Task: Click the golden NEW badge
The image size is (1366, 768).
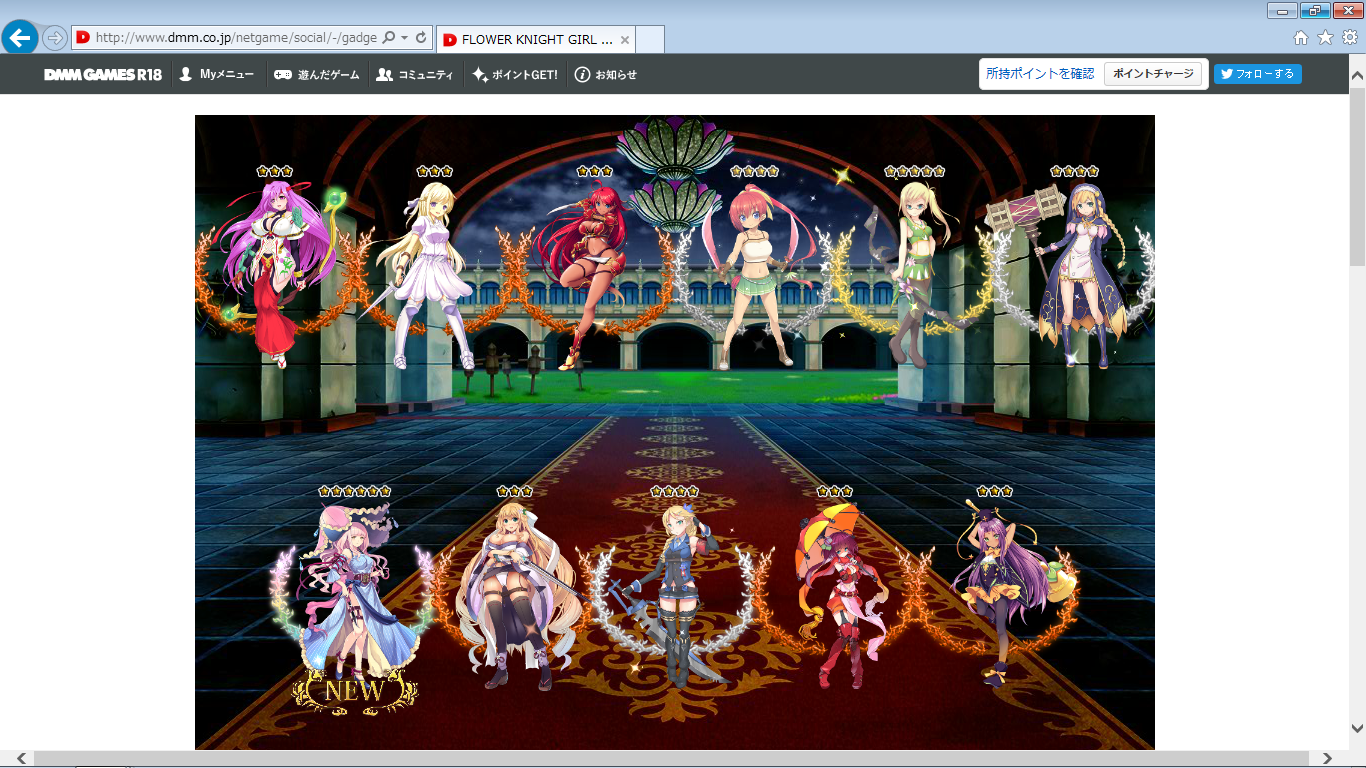Action: click(x=355, y=690)
